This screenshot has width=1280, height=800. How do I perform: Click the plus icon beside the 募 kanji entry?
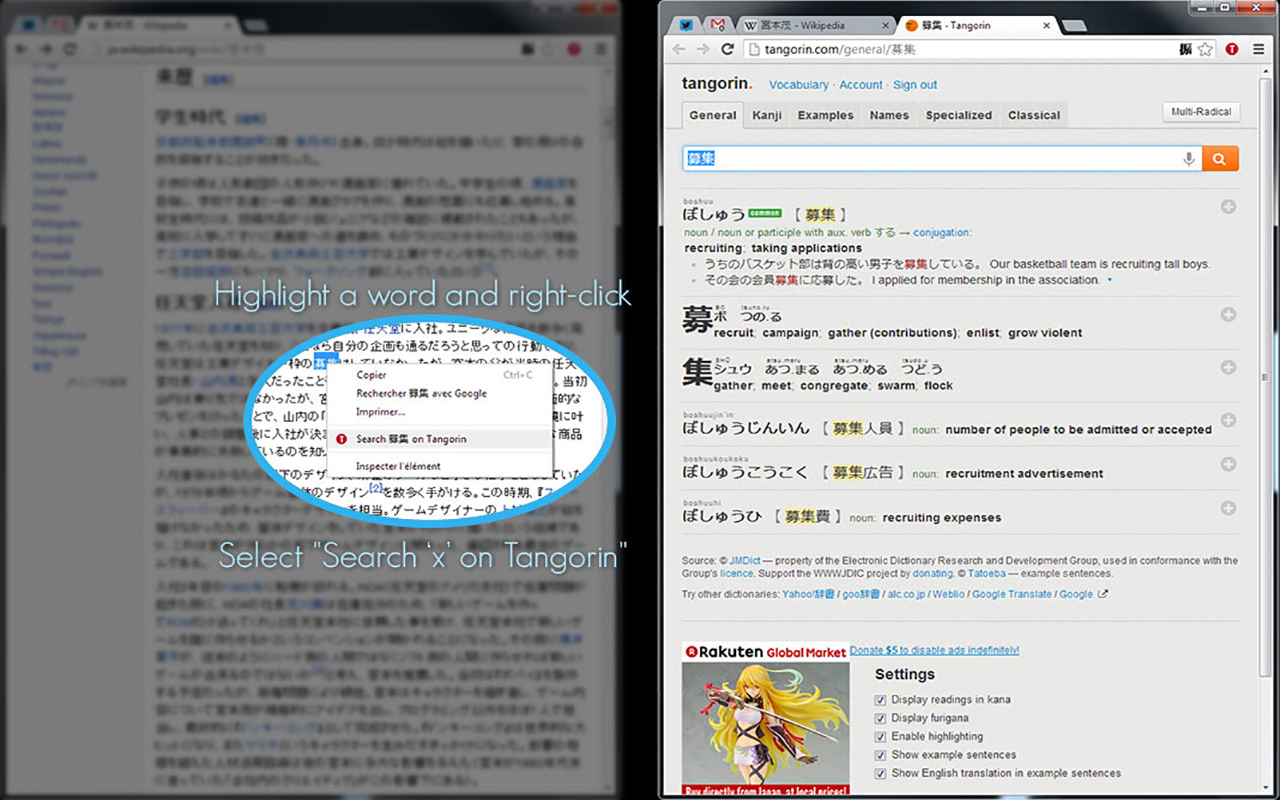pos(1229,315)
